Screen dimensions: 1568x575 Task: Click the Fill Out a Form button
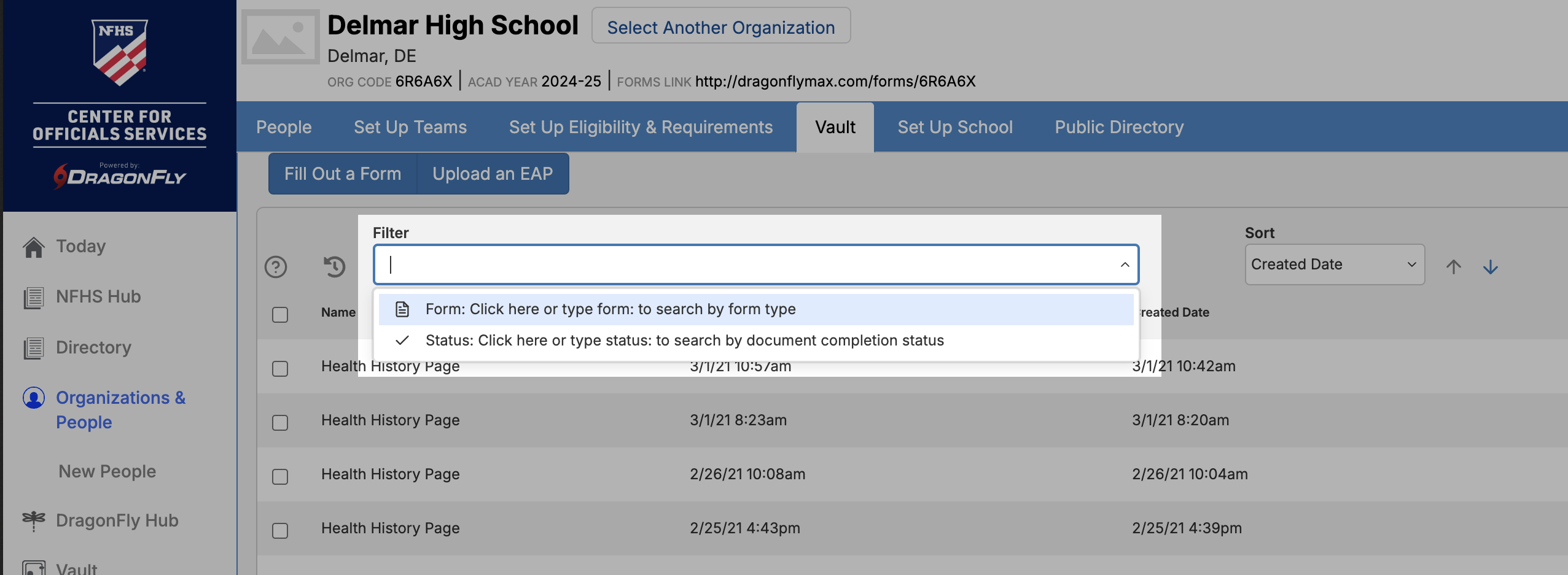343,174
